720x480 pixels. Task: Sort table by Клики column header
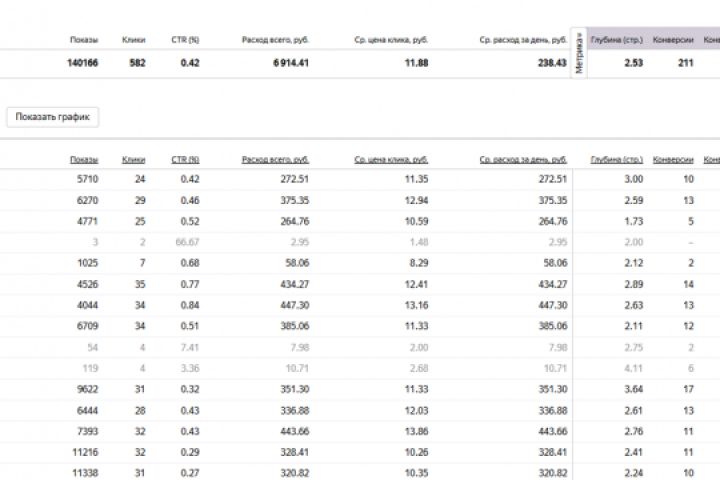[133, 159]
